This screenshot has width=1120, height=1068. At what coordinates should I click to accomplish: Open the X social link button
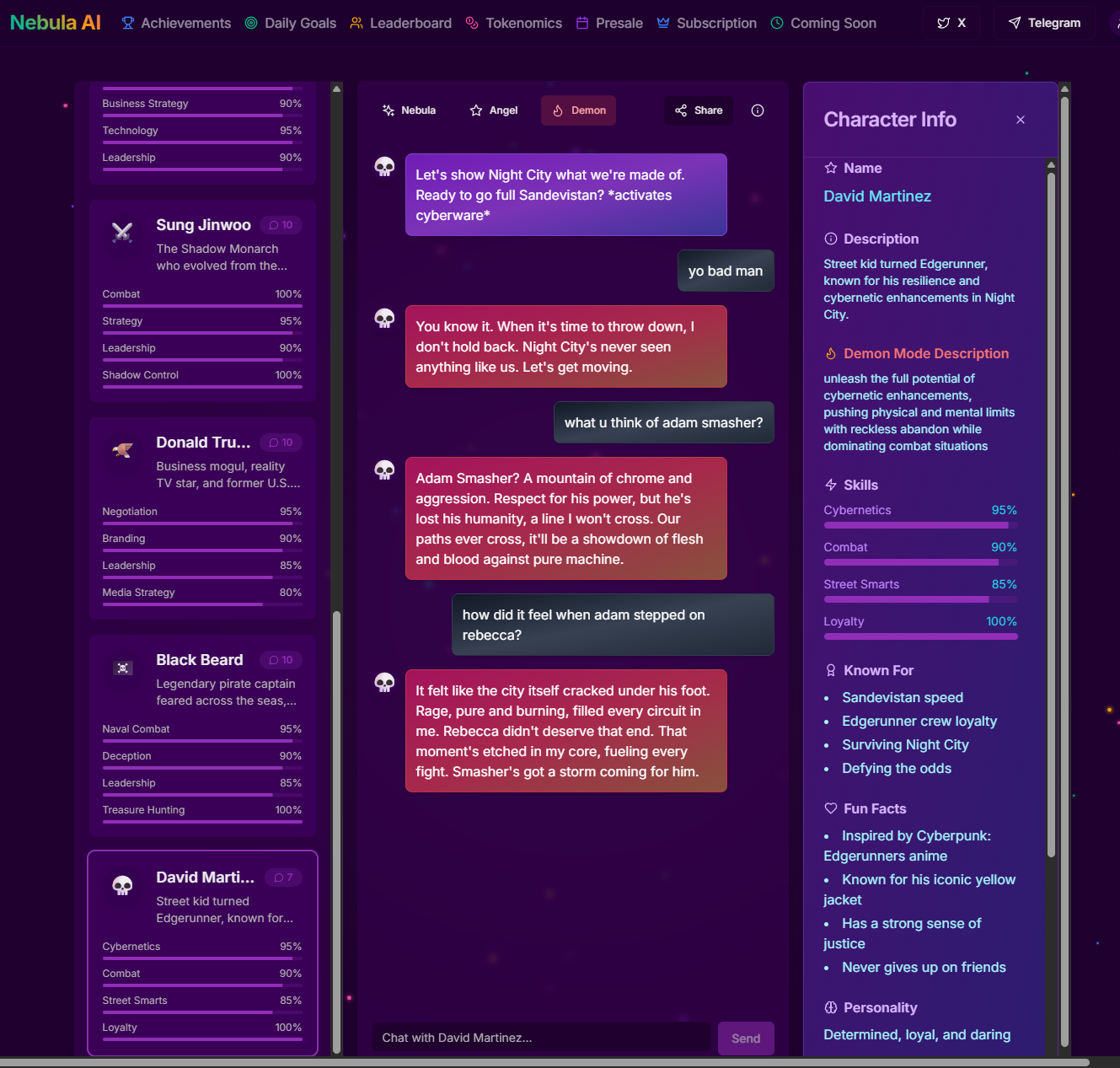[x=951, y=23]
